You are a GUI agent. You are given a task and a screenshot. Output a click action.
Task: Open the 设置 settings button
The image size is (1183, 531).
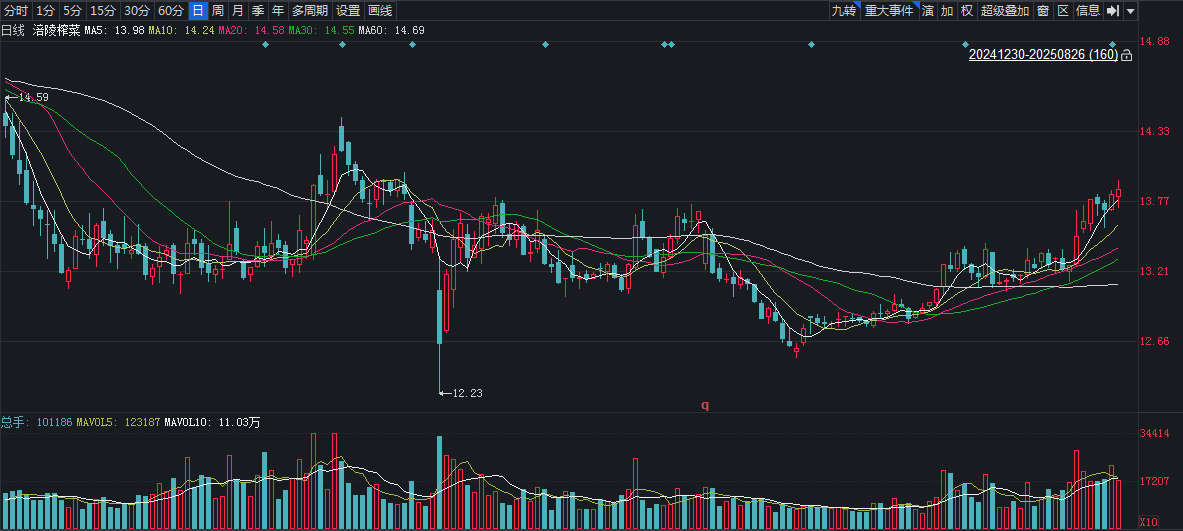(x=348, y=11)
